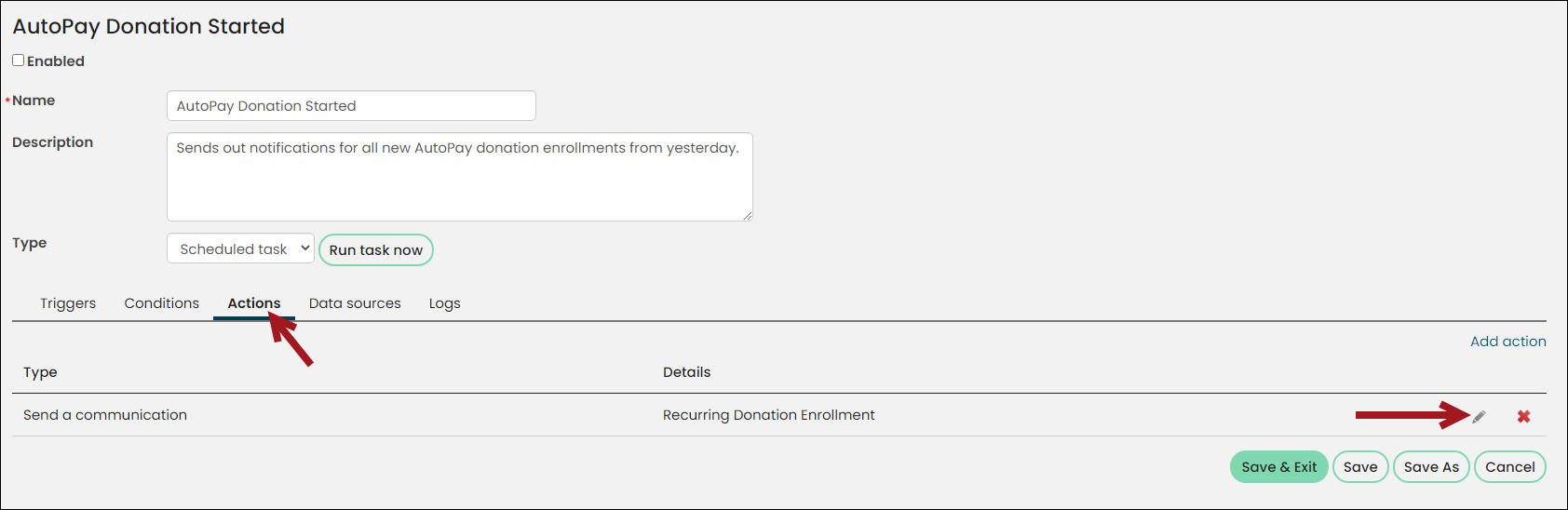
Task: Edit the Send a communication action pencil icon
Action: point(1479,416)
